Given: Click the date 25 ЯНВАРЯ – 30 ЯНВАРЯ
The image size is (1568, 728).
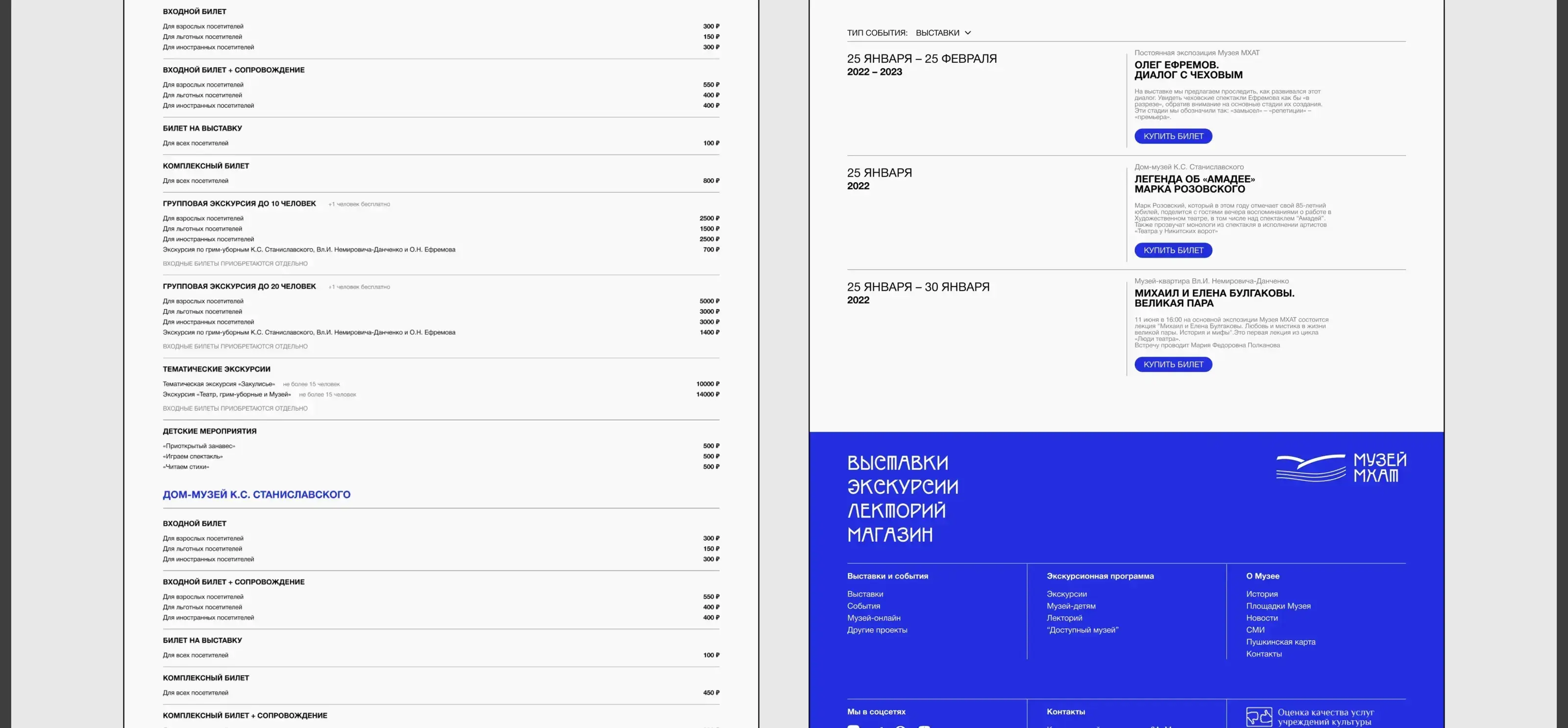Looking at the screenshot, I should coord(918,287).
